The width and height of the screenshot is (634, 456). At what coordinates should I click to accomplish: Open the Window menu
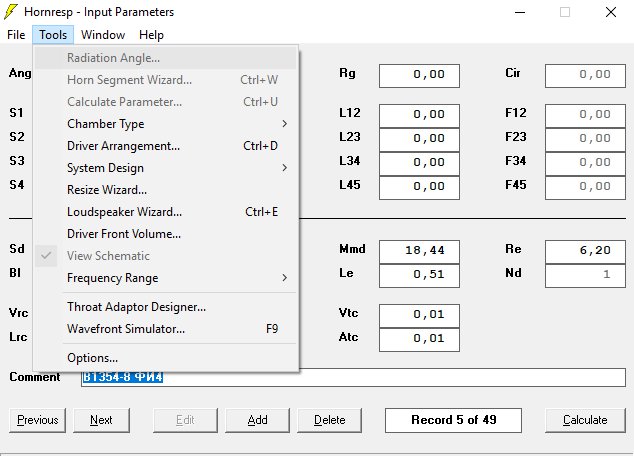coord(103,35)
